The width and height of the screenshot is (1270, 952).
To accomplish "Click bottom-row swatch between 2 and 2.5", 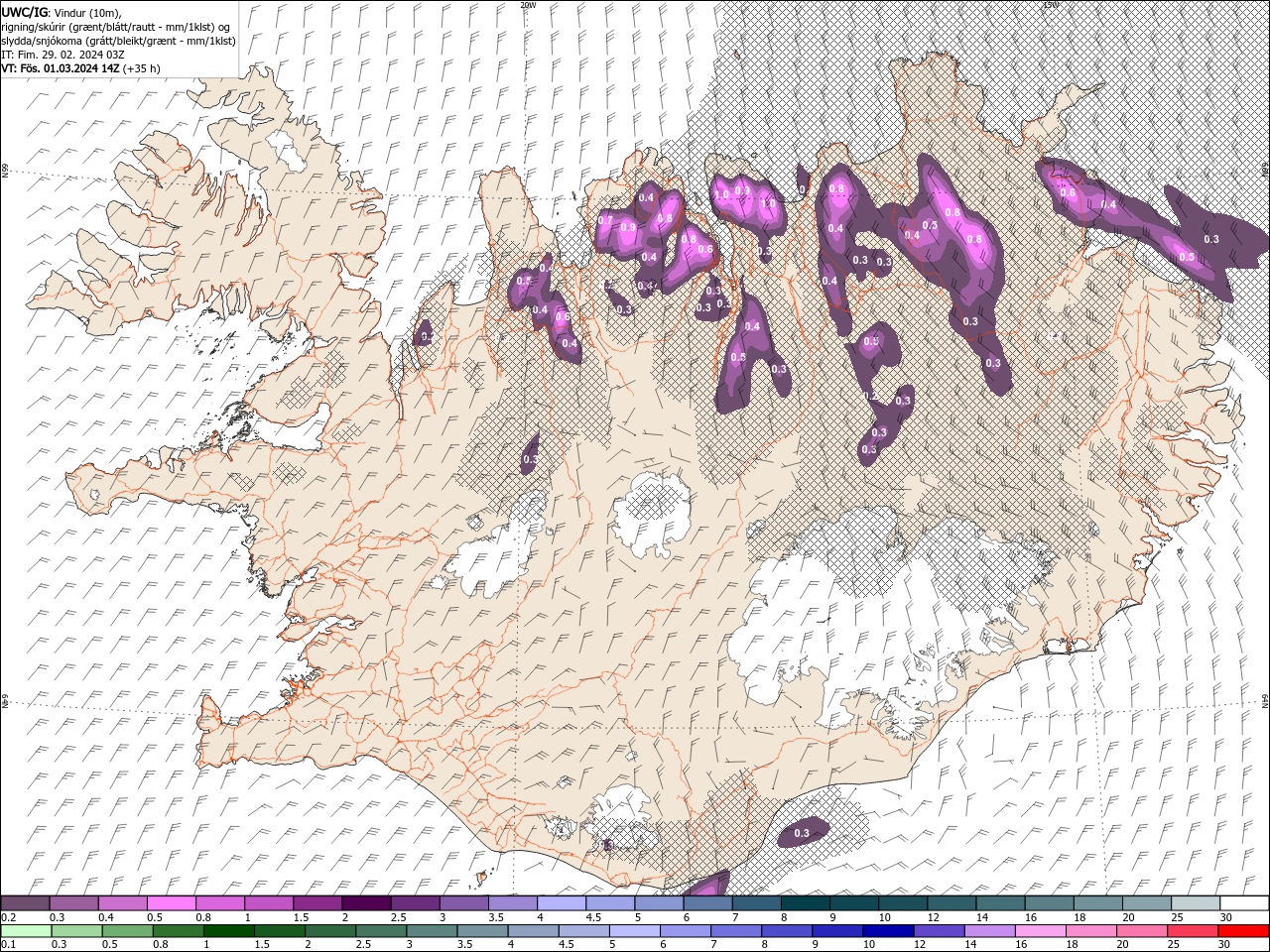I will tap(329, 931).
